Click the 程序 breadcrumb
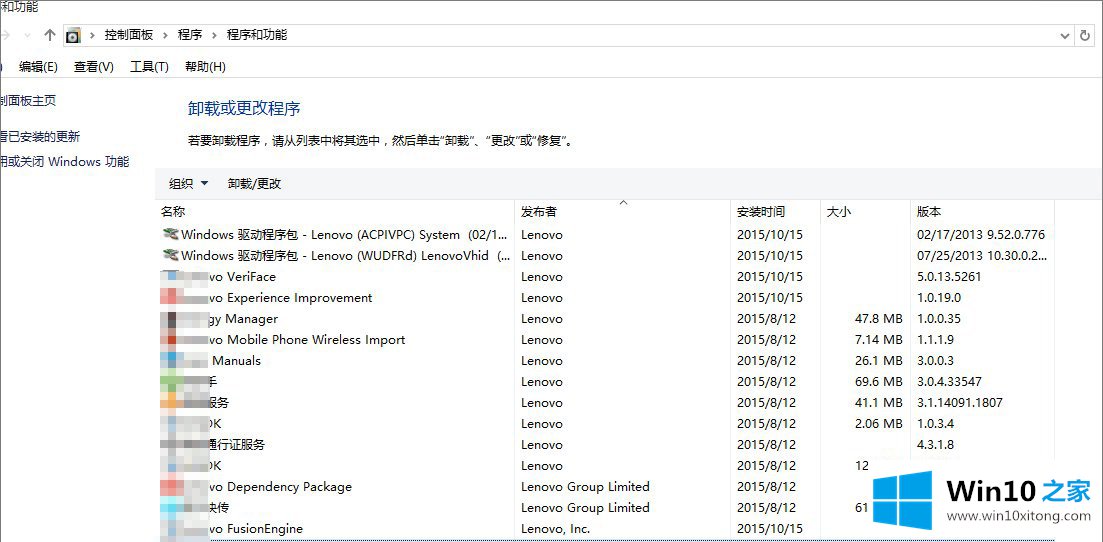The width and height of the screenshot is (1103, 542). pyautogui.click(x=190, y=34)
